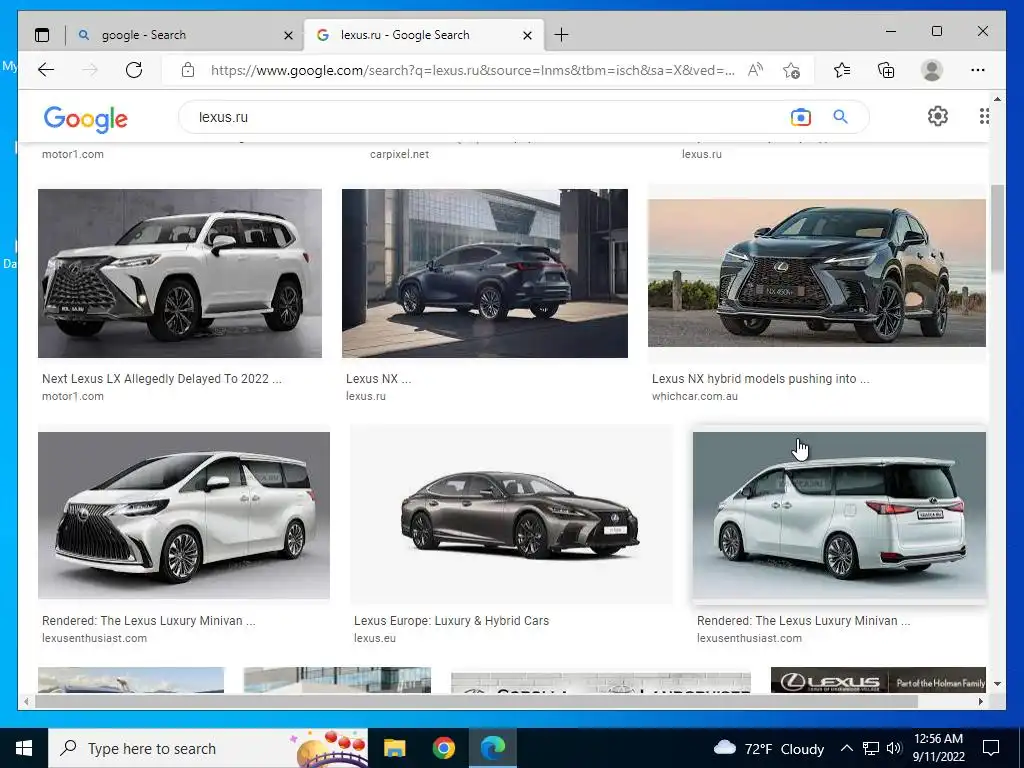
Task: Open the Windows Start menu
Action: (24, 748)
